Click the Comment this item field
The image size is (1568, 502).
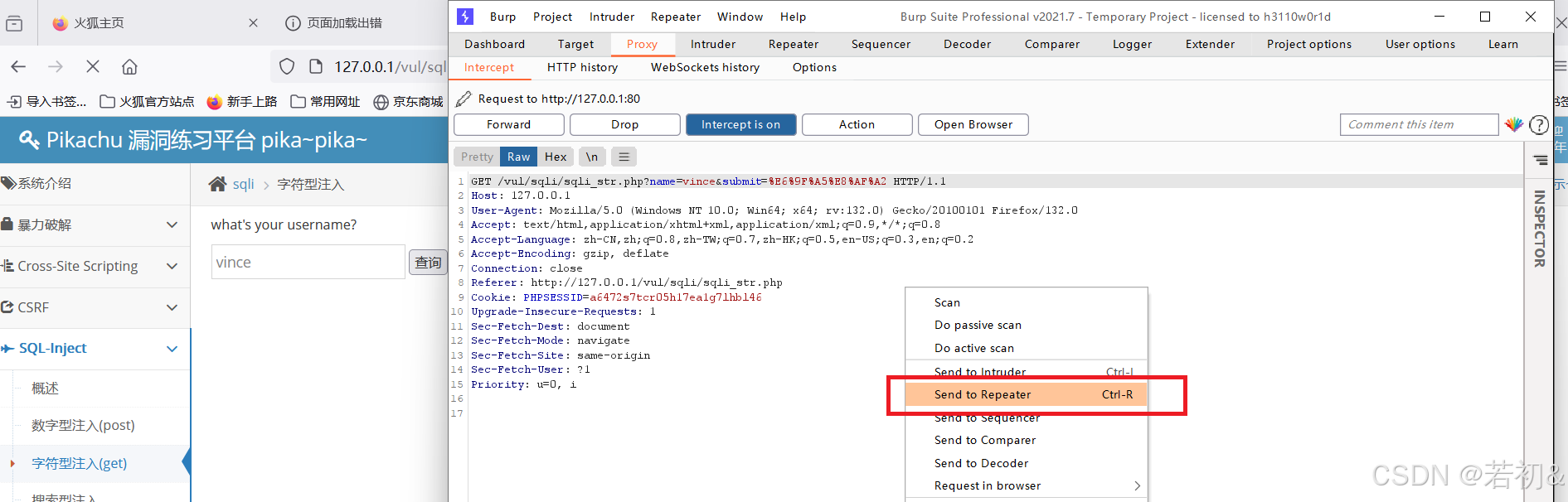click(x=1420, y=125)
